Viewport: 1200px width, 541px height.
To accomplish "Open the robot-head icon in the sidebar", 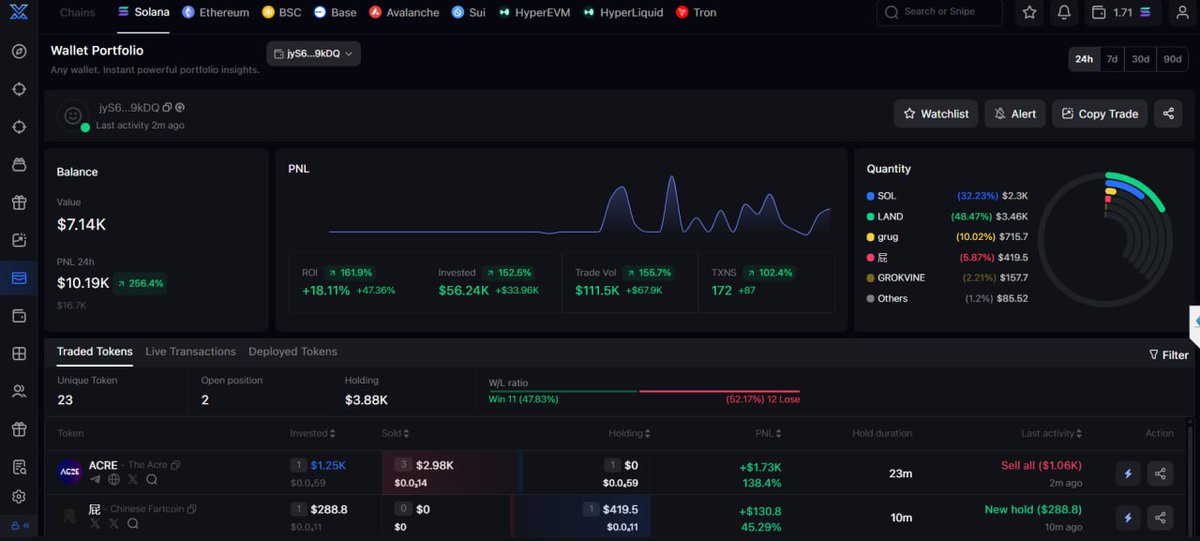I will (19, 164).
